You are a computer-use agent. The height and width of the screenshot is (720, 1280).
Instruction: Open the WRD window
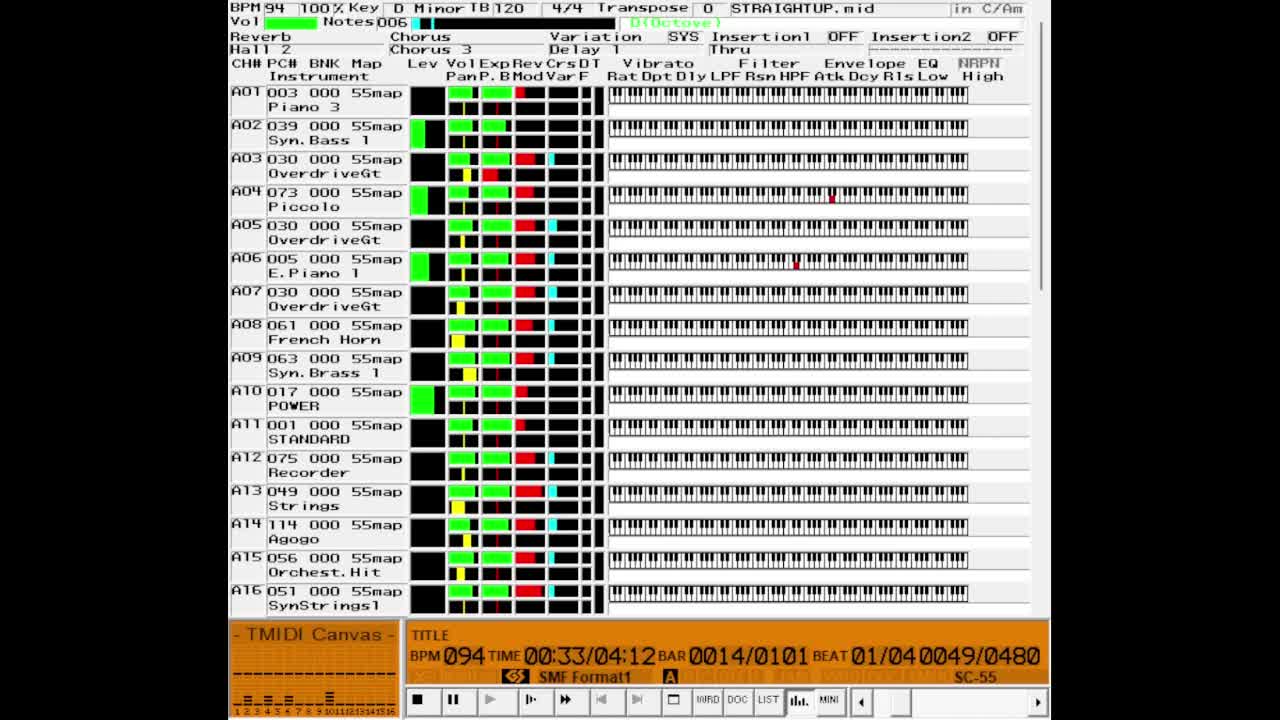(707, 701)
